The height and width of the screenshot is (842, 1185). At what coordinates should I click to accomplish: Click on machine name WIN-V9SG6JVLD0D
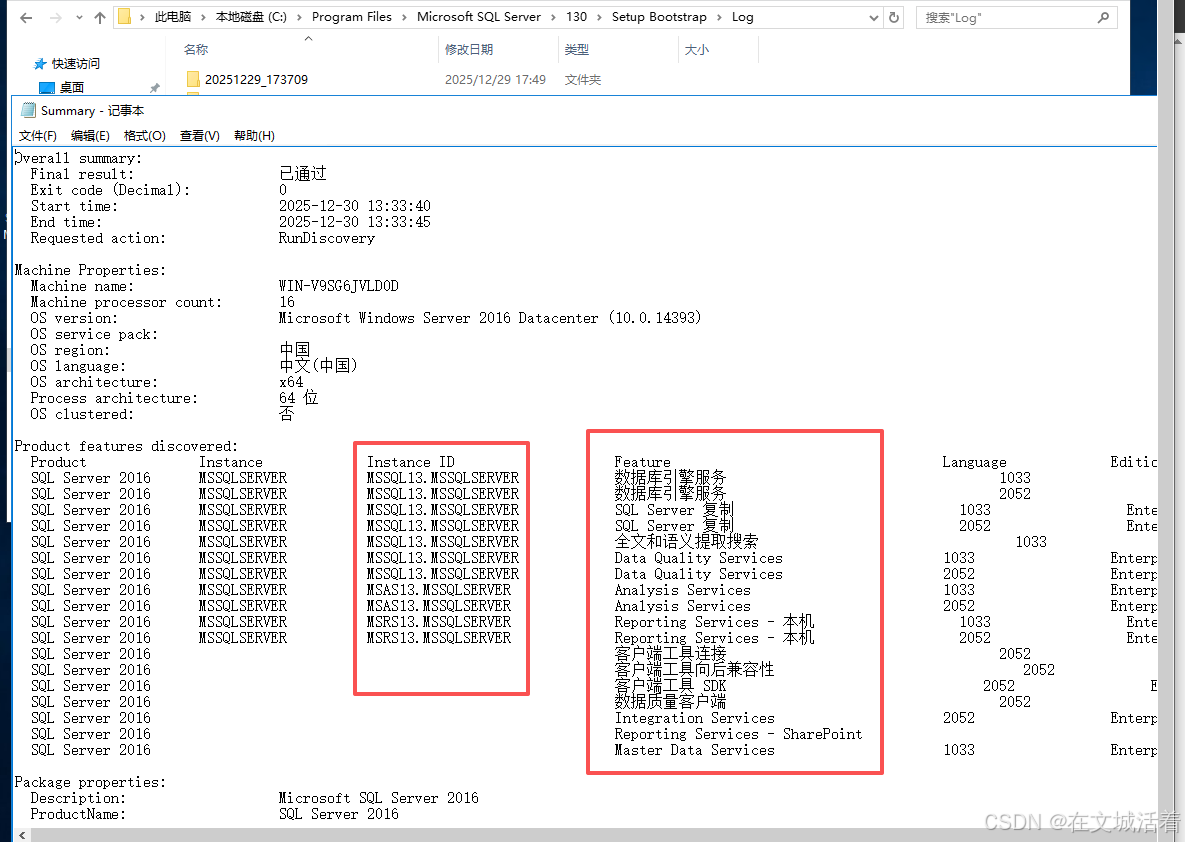[x=339, y=286]
